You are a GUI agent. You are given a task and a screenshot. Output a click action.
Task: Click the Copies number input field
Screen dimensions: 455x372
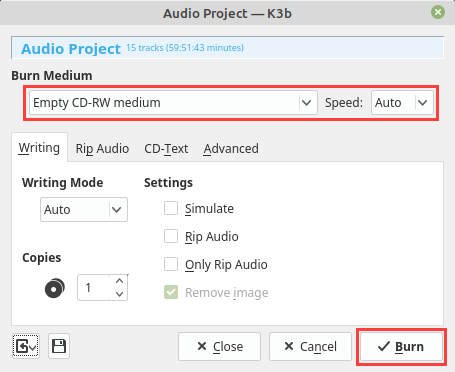[94, 288]
